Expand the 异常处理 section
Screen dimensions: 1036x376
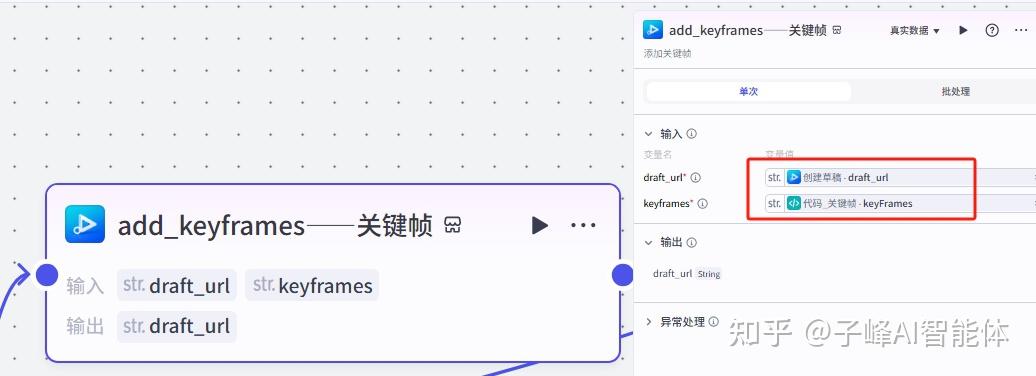tap(648, 322)
